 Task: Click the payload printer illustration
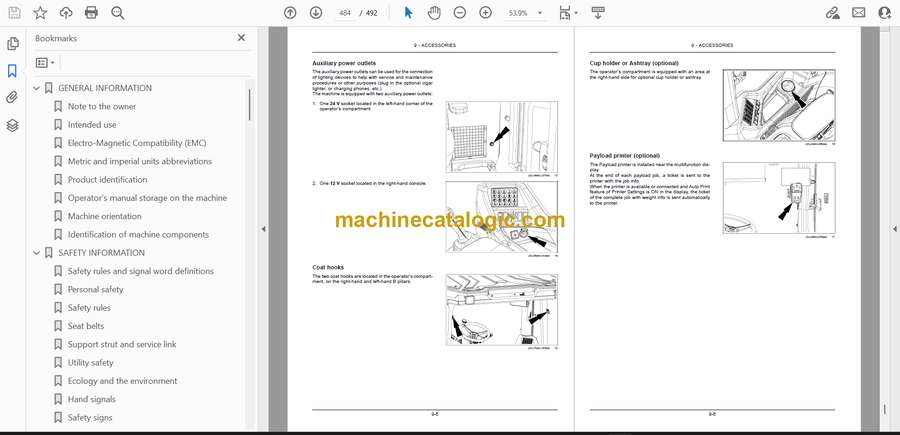point(779,197)
